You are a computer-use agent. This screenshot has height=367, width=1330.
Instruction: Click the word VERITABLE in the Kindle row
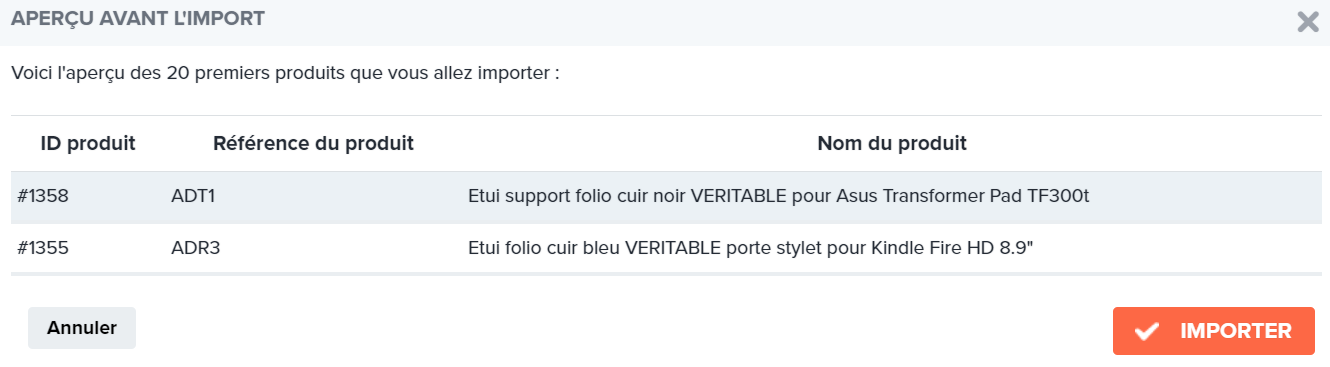click(x=672, y=248)
